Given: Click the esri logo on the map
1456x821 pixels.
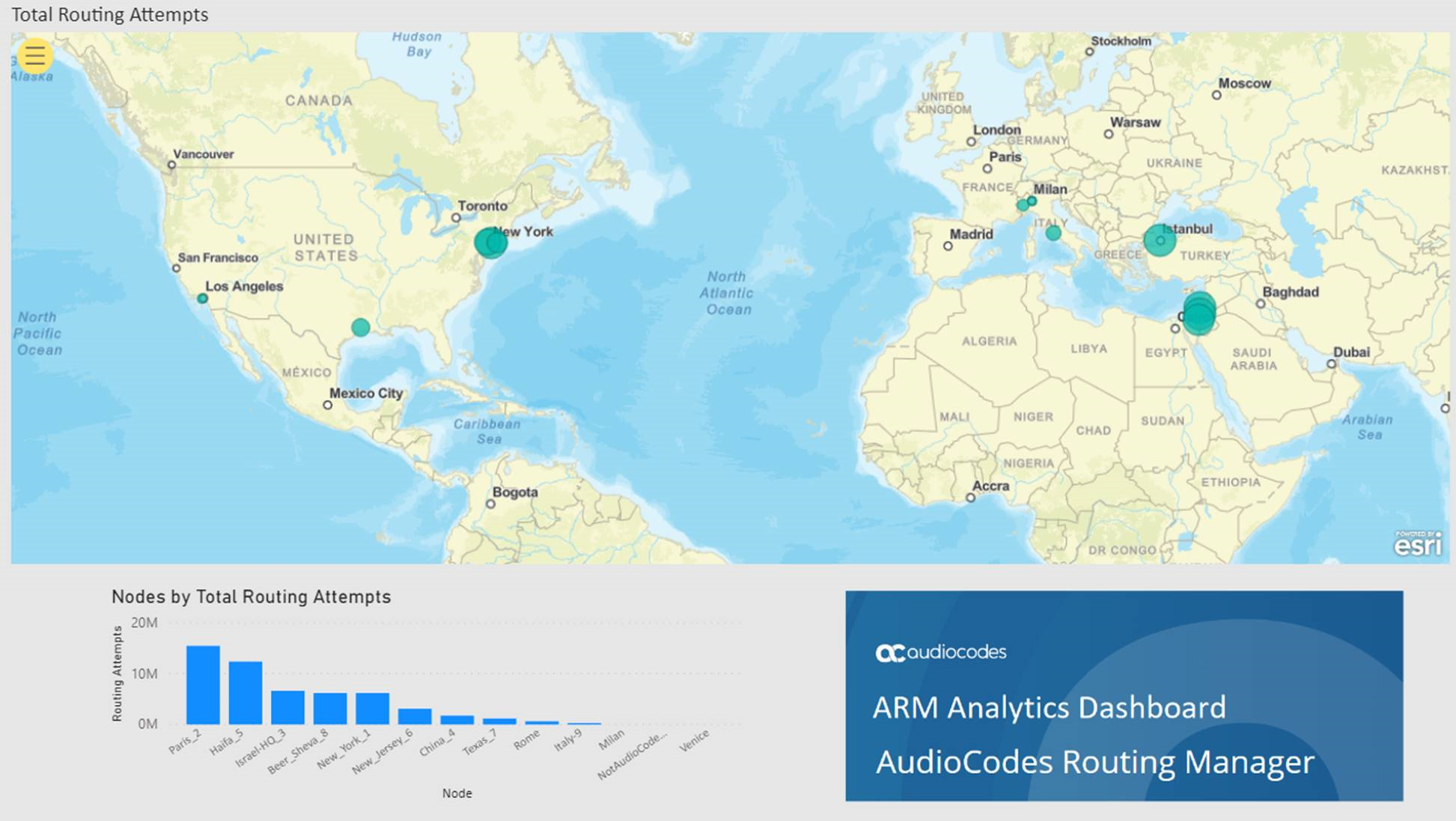Looking at the screenshot, I should [1417, 544].
